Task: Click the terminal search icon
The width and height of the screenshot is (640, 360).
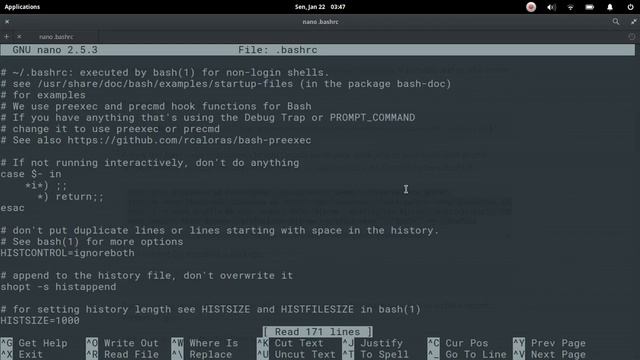Action: point(616,22)
